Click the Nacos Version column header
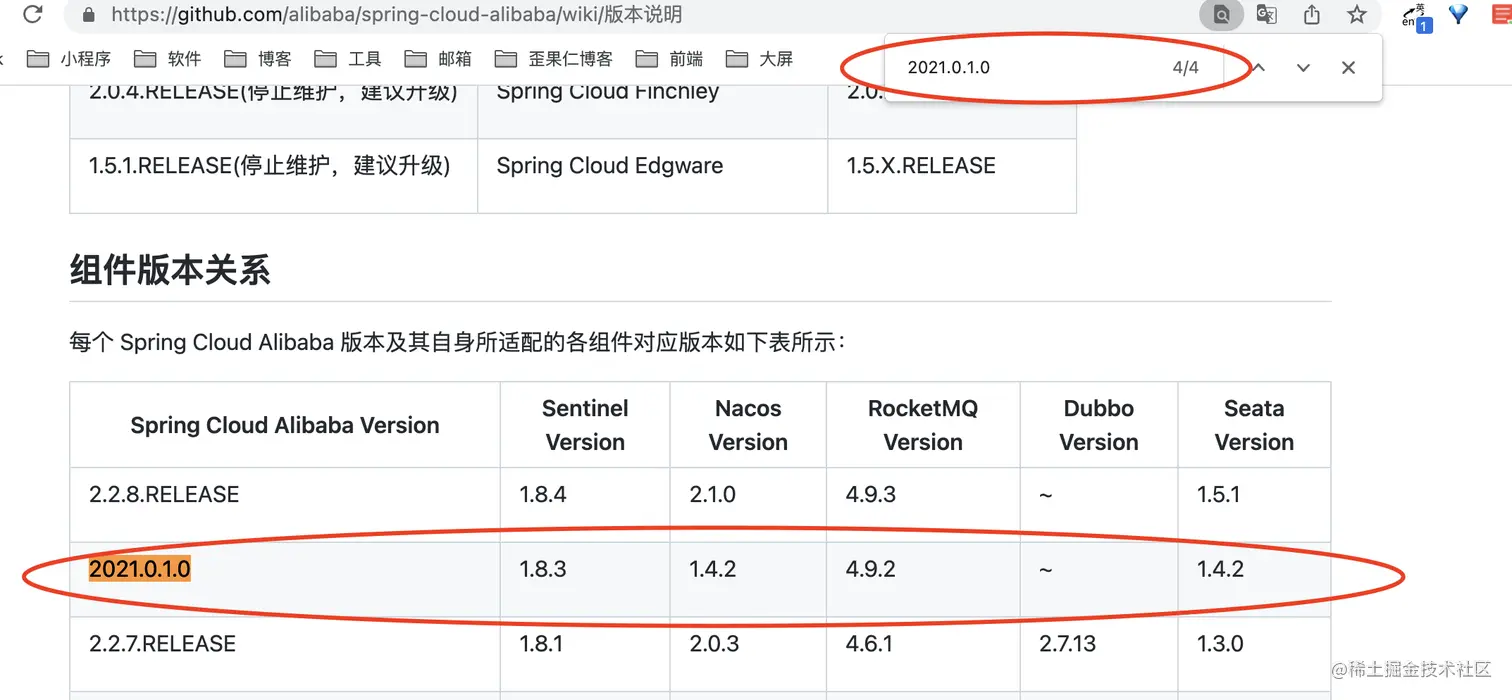Image resolution: width=1512 pixels, height=700 pixels. [x=748, y=425]
